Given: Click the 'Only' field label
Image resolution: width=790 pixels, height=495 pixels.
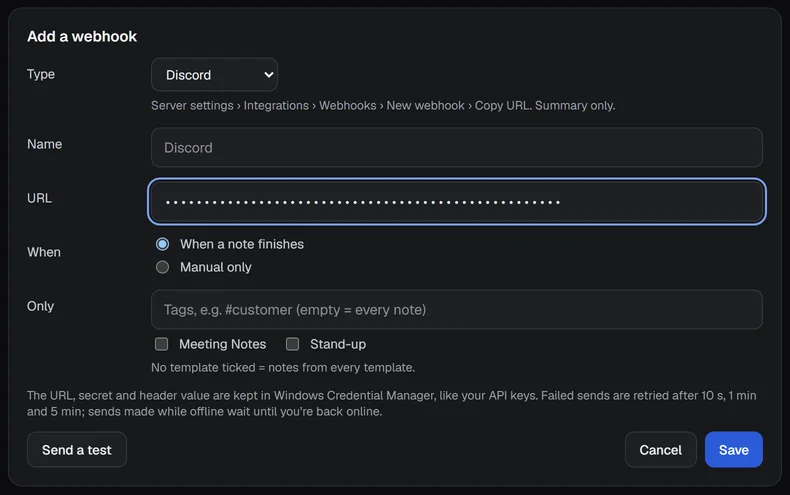Looking at the screenshot, I should point(40,306).
